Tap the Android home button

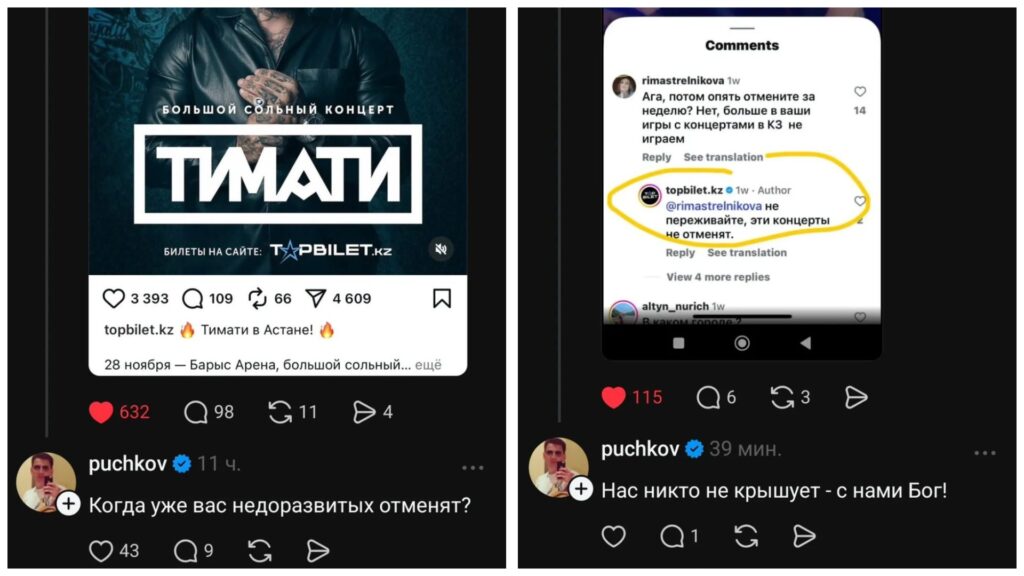[742, 343]
